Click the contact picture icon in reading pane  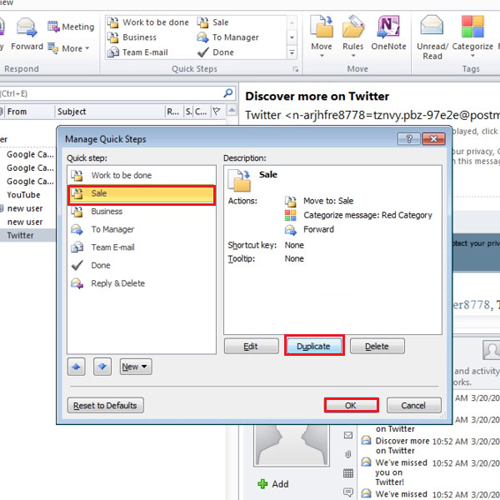point(491,350)
